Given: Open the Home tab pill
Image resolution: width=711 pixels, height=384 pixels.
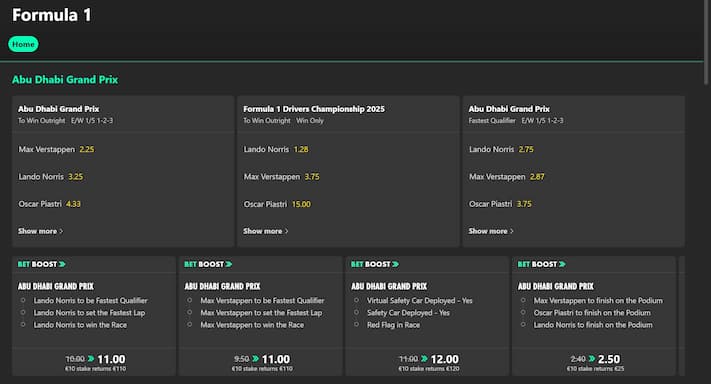Looking at the screenshot, I should (x=23, y=44).
